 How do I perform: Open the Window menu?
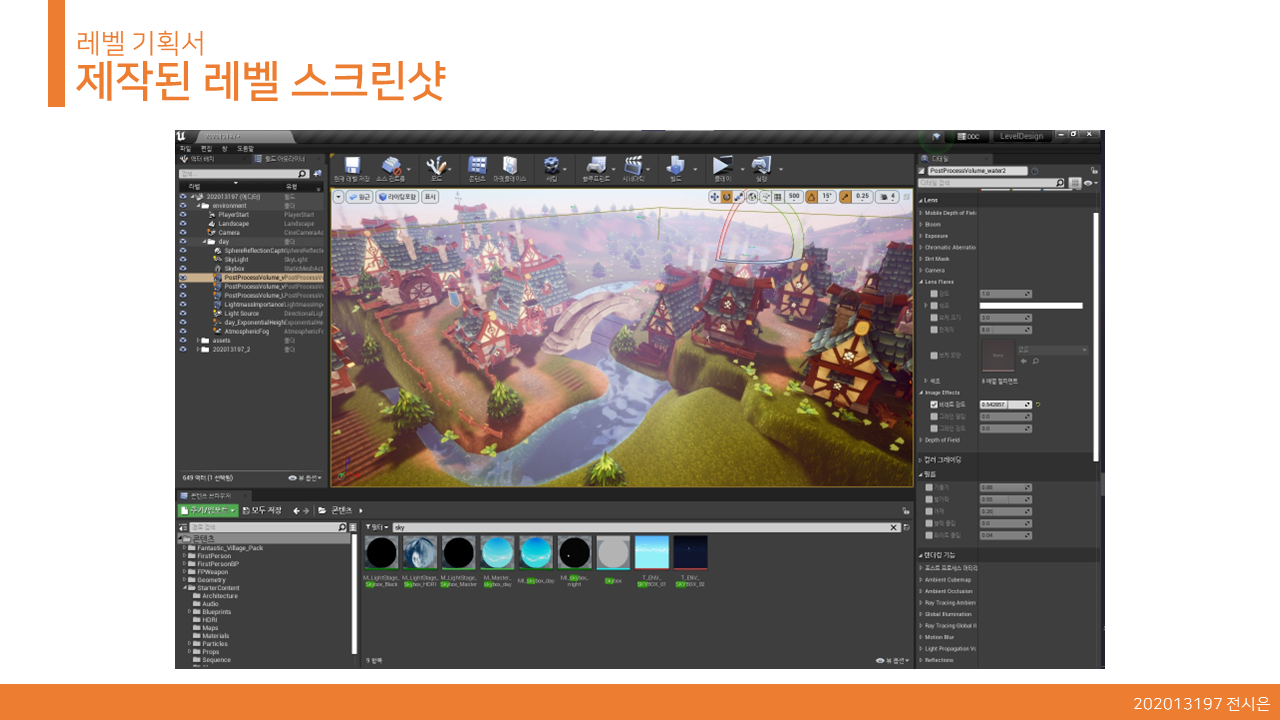tap(225, 148)
